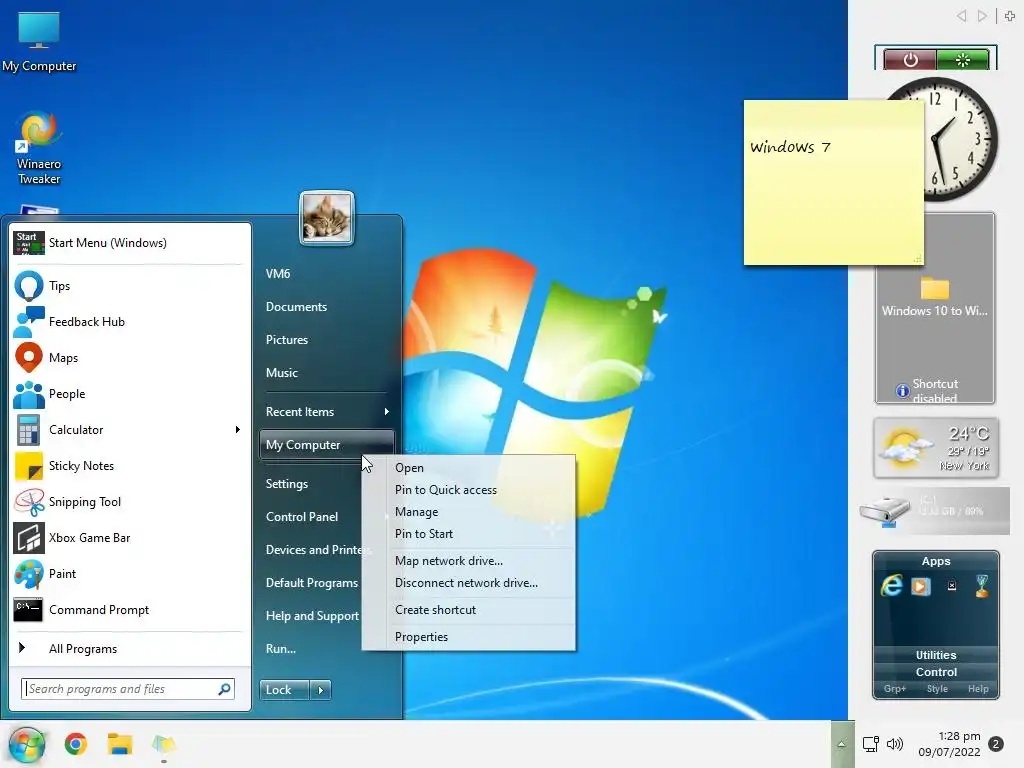This screenshot has height=768, width=1024.
Task: Click the trophy icon in Apps gadget
Action: tap(982, 586)
